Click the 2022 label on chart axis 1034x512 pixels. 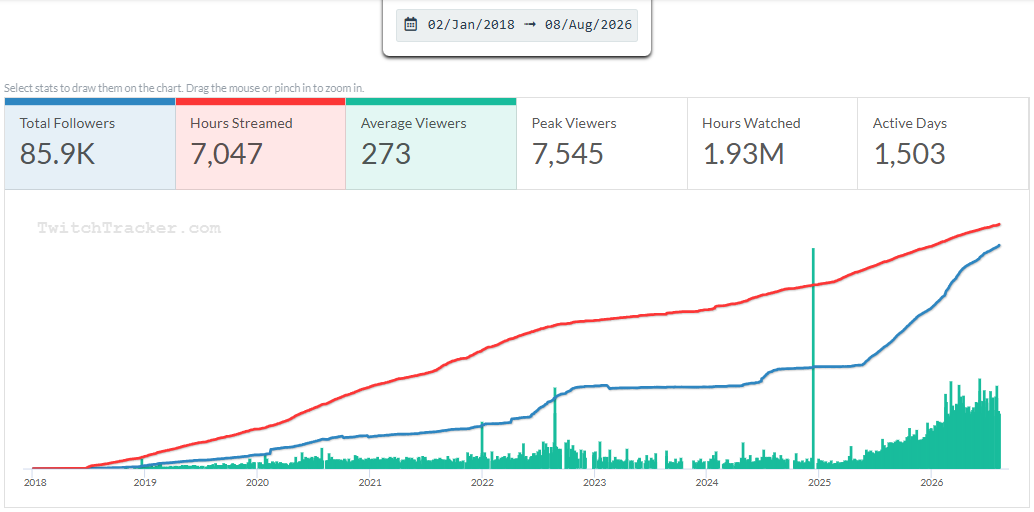(x=481, y=482)
